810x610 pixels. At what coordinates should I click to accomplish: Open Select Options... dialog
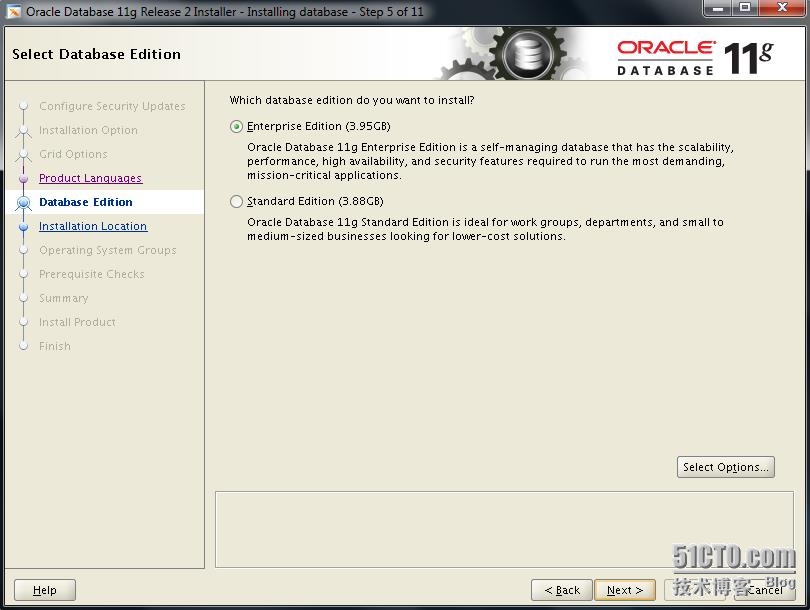tap(725, 467)
